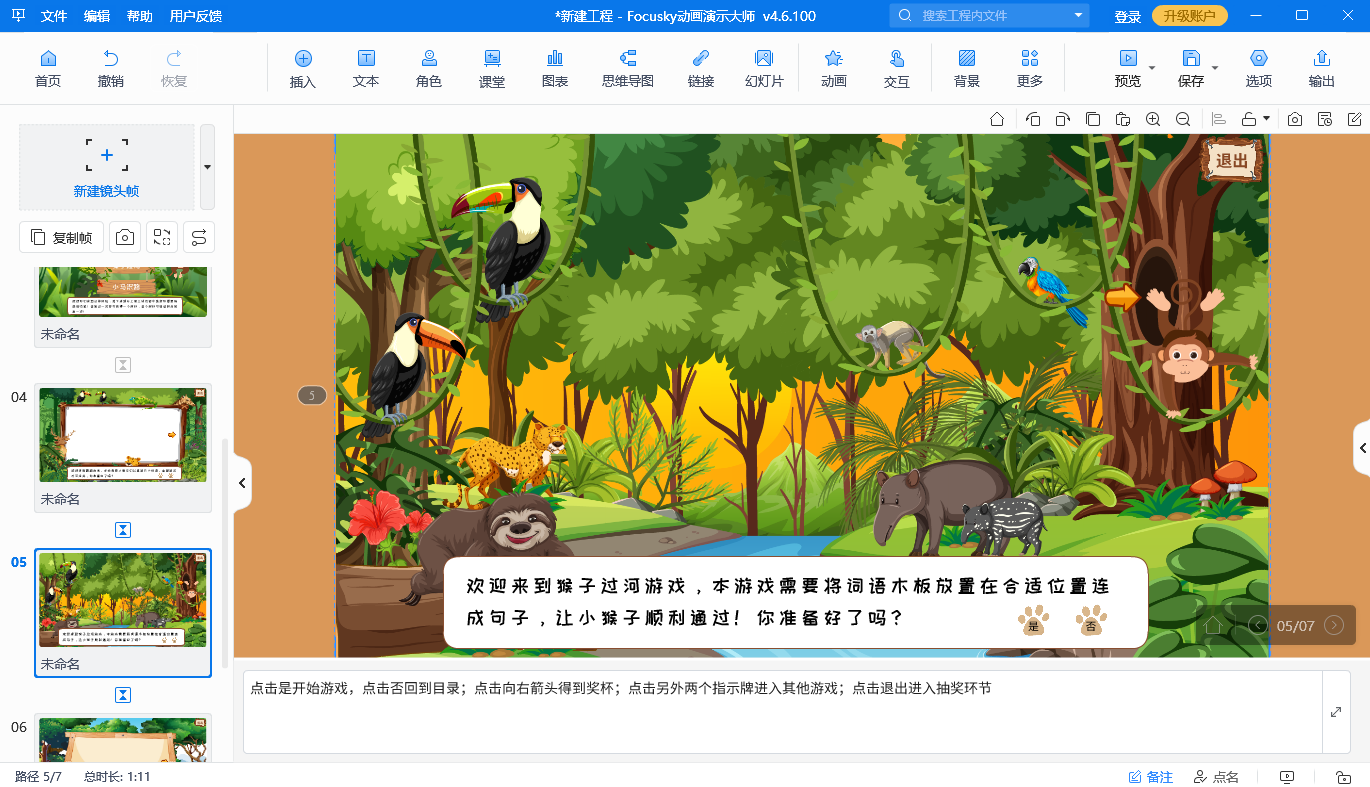Click the 预览 preview button

1128,68
